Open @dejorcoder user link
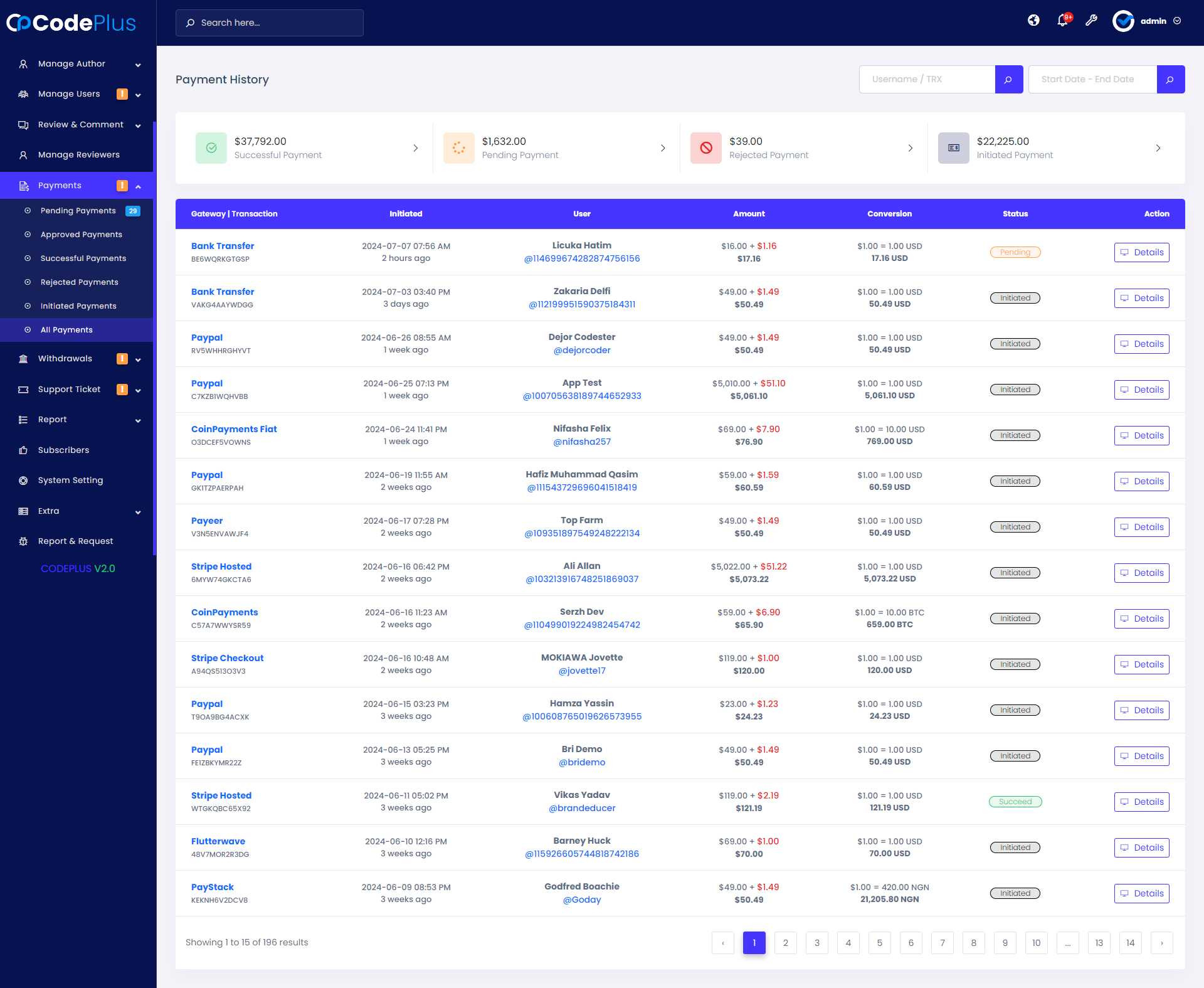This screenshot has height=988, width=1204. point(581,350)
